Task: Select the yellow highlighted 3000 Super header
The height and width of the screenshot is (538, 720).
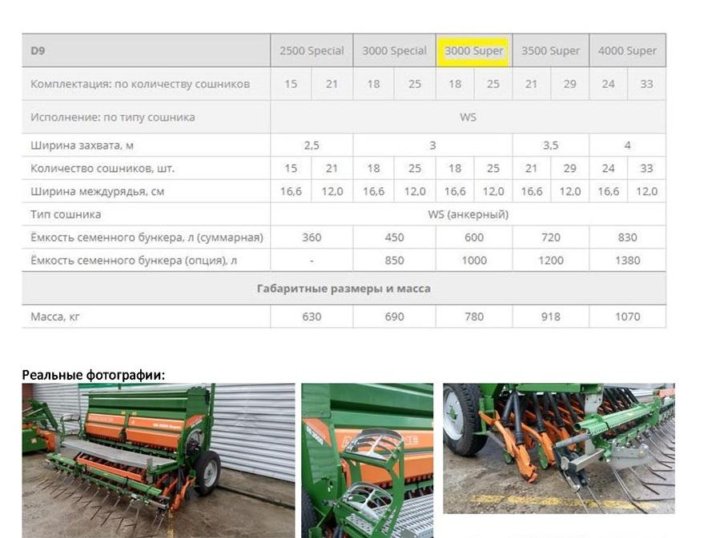Action: (474, 51)
